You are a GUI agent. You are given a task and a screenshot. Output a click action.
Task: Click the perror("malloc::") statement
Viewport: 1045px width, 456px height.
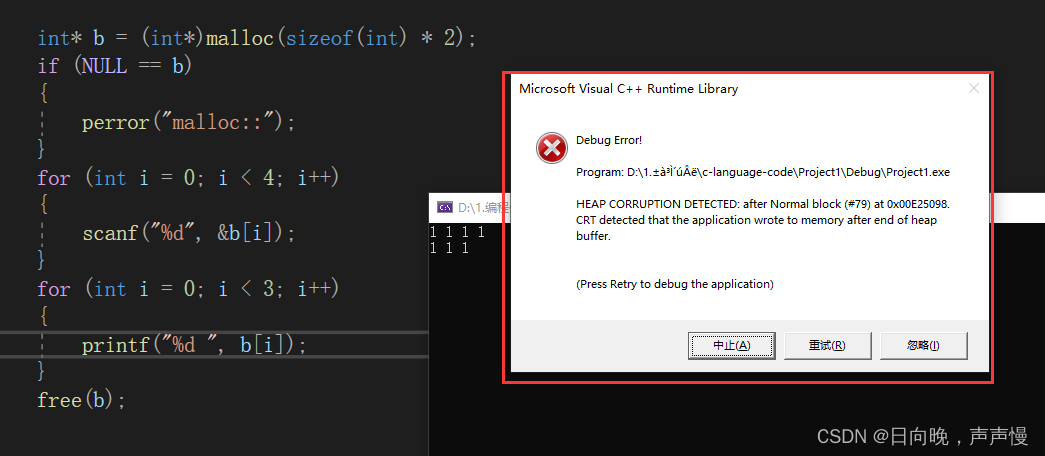coord(188,123)
